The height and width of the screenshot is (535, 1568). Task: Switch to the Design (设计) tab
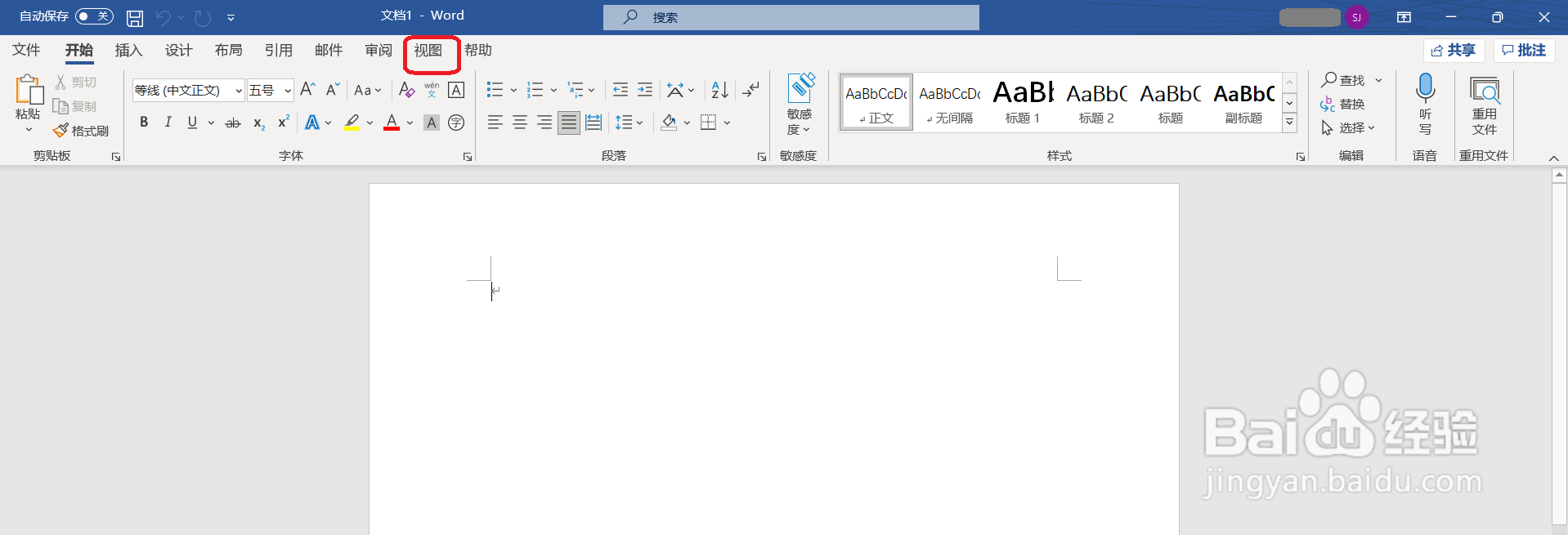(178, 50)
